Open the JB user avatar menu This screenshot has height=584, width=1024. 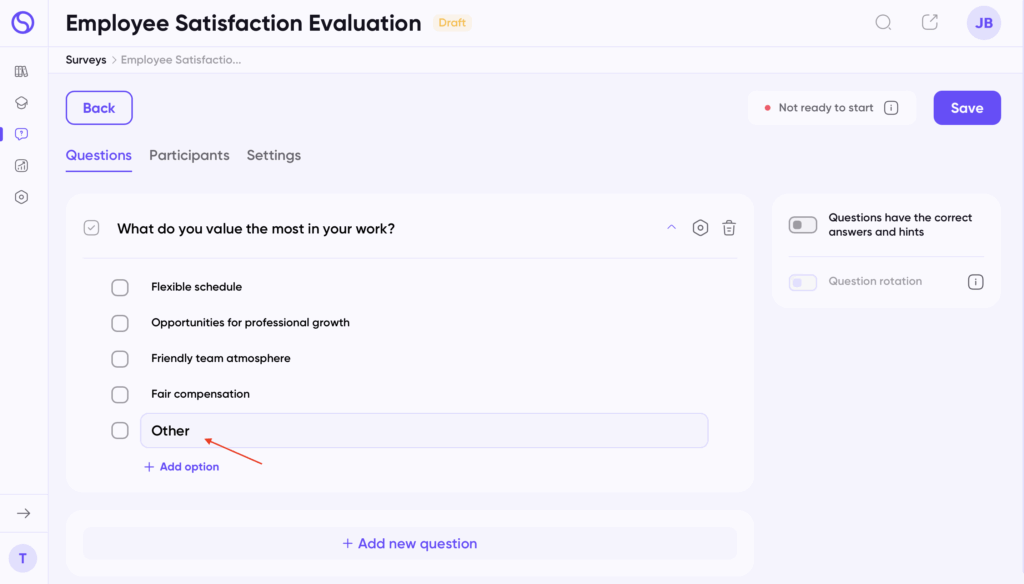(x=983, y=23)
